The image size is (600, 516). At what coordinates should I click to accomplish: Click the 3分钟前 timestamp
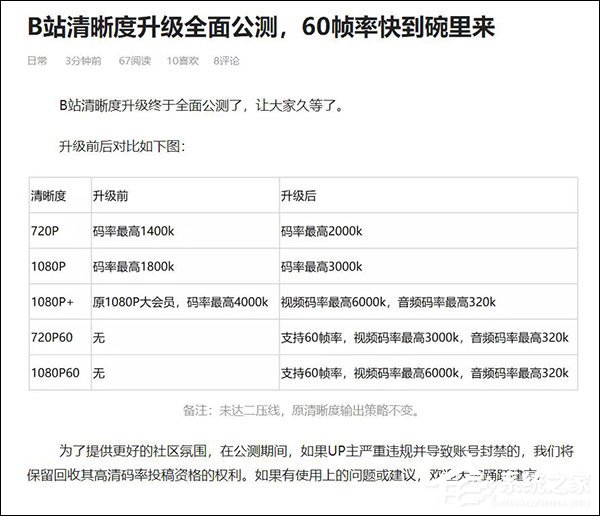tap(83, 61)
